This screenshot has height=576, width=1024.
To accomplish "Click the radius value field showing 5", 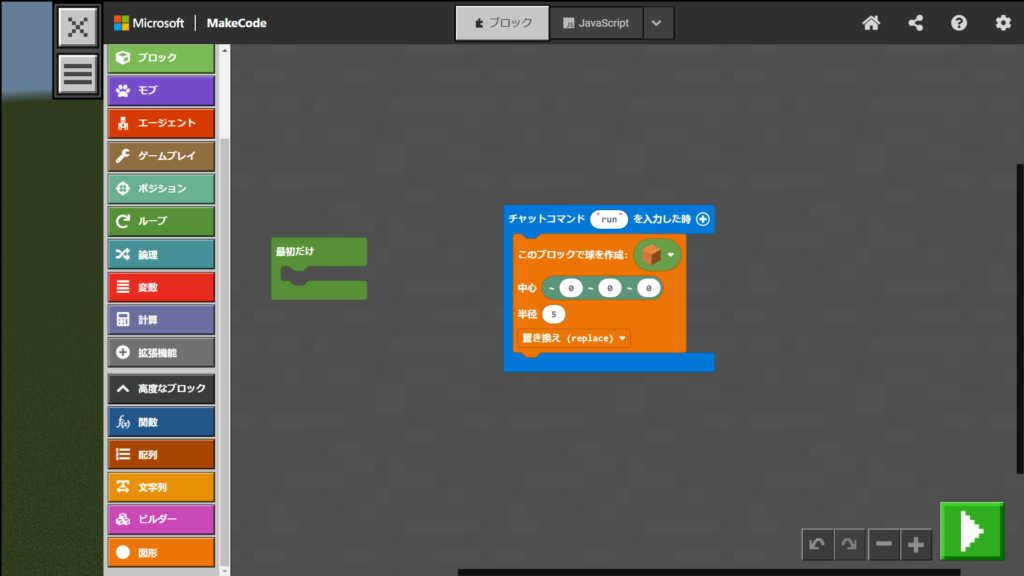I will click(553, 314).
